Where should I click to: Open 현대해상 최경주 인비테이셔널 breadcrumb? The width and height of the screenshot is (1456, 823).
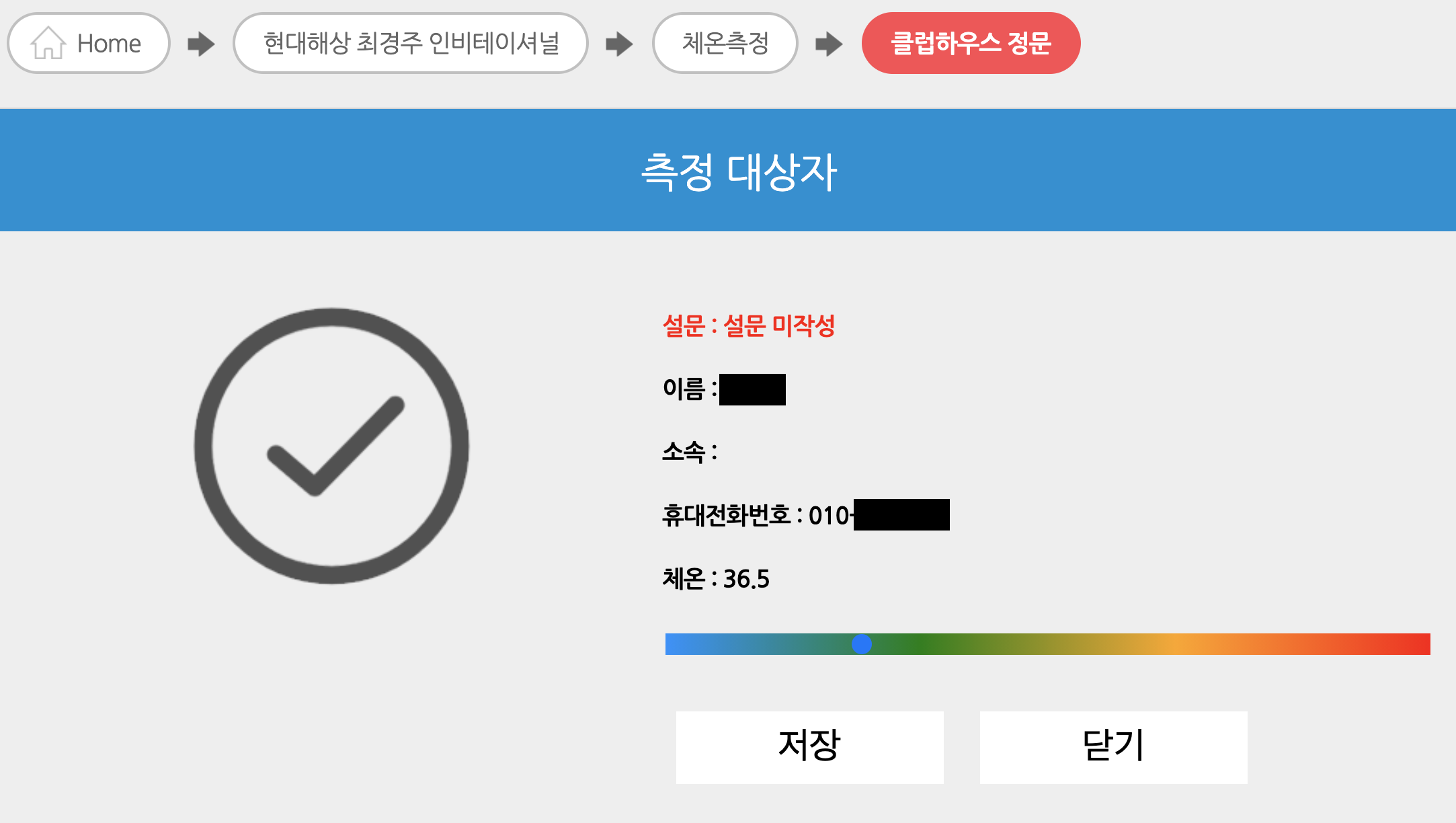(x=411, y=43)
